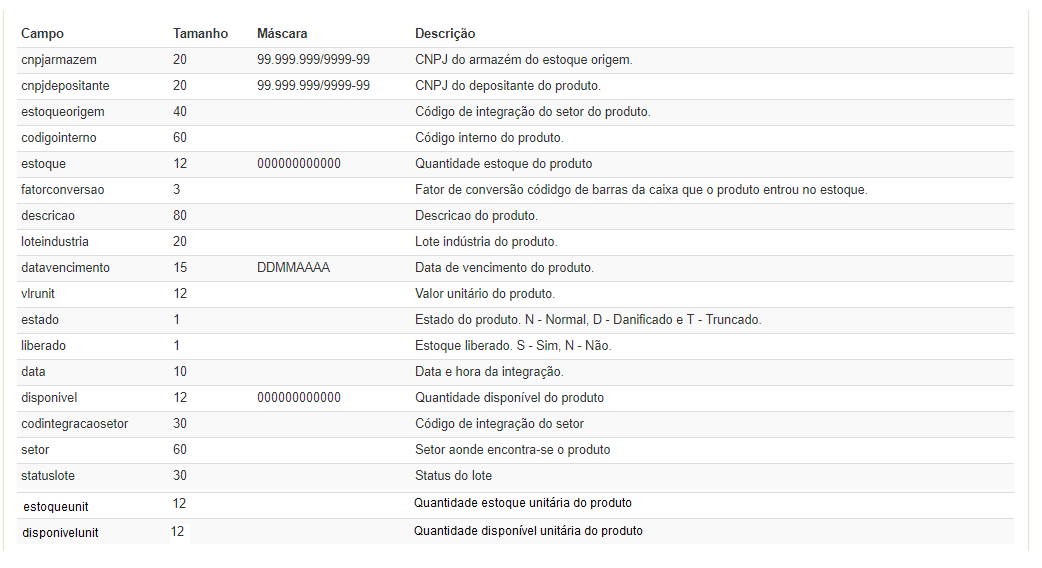Select the statuslote field name
The width and height of the screenshot is (1042, 568).
click(x=48, y=476)
